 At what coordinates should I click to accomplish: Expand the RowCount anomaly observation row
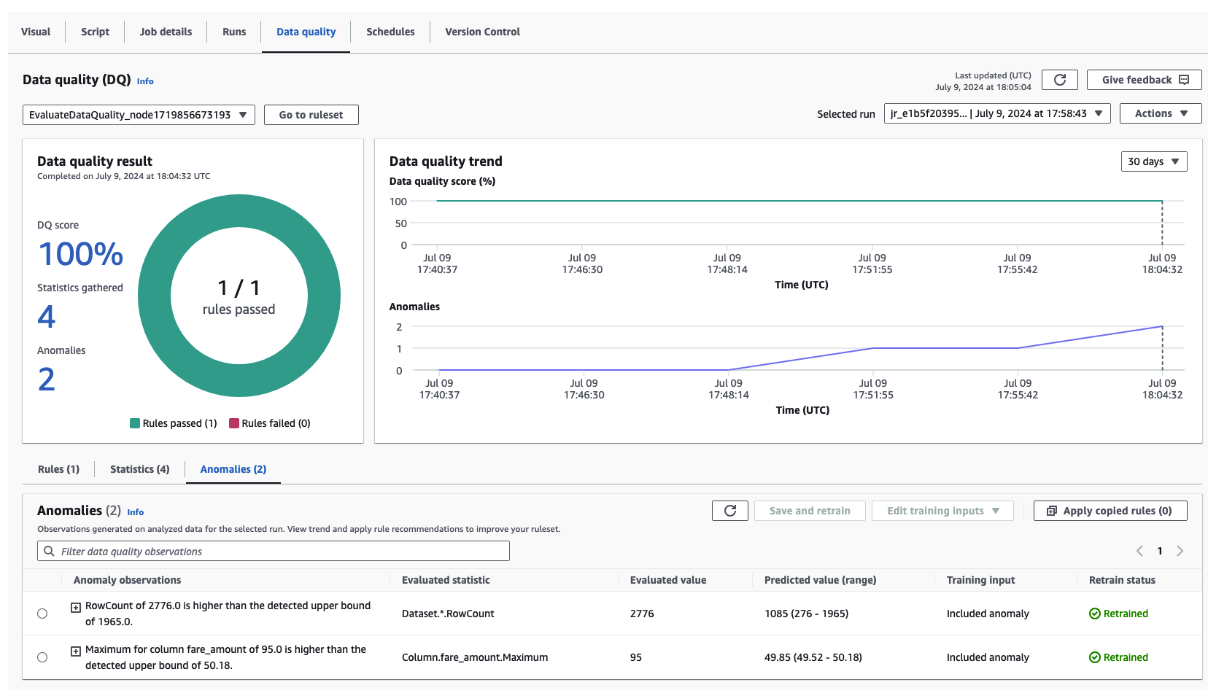(75, 607)
